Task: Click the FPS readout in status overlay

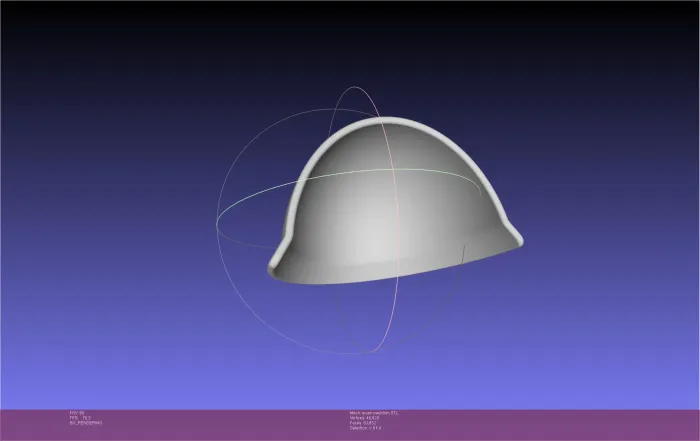Action: point(80,418)
